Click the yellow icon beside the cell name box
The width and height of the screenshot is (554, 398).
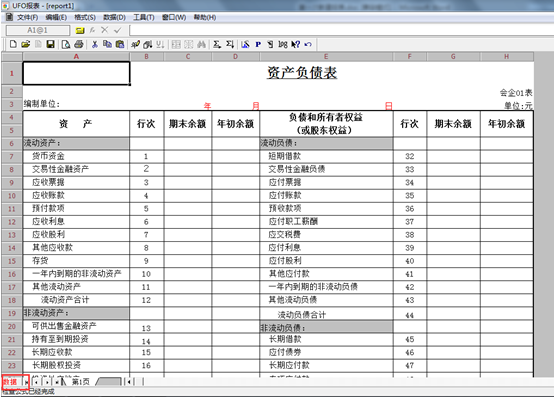coord(80,31)
